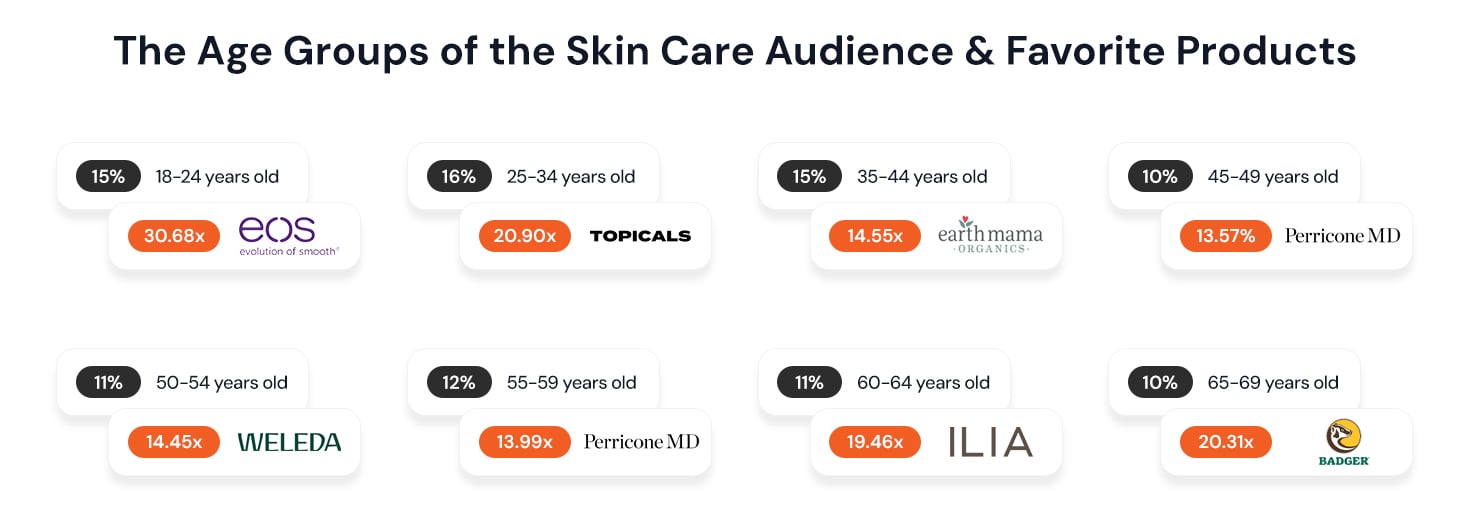Click the Earth Mama Organics logo
The width and height of the screenshot is (1471, 516).
(990, 236)
